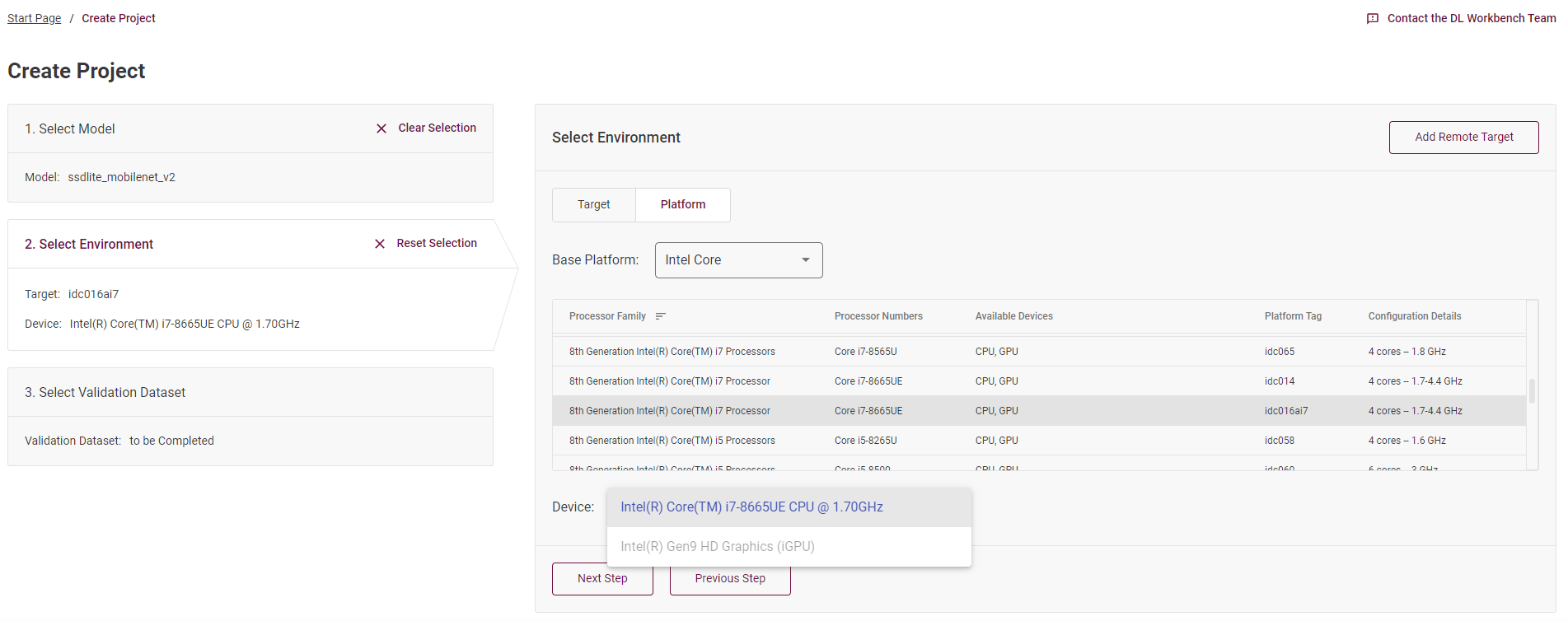Screen dimensions: 1568x621
Task: Click the 4 cores – 1.6 GHz cell
Action: pos(1407,441)
